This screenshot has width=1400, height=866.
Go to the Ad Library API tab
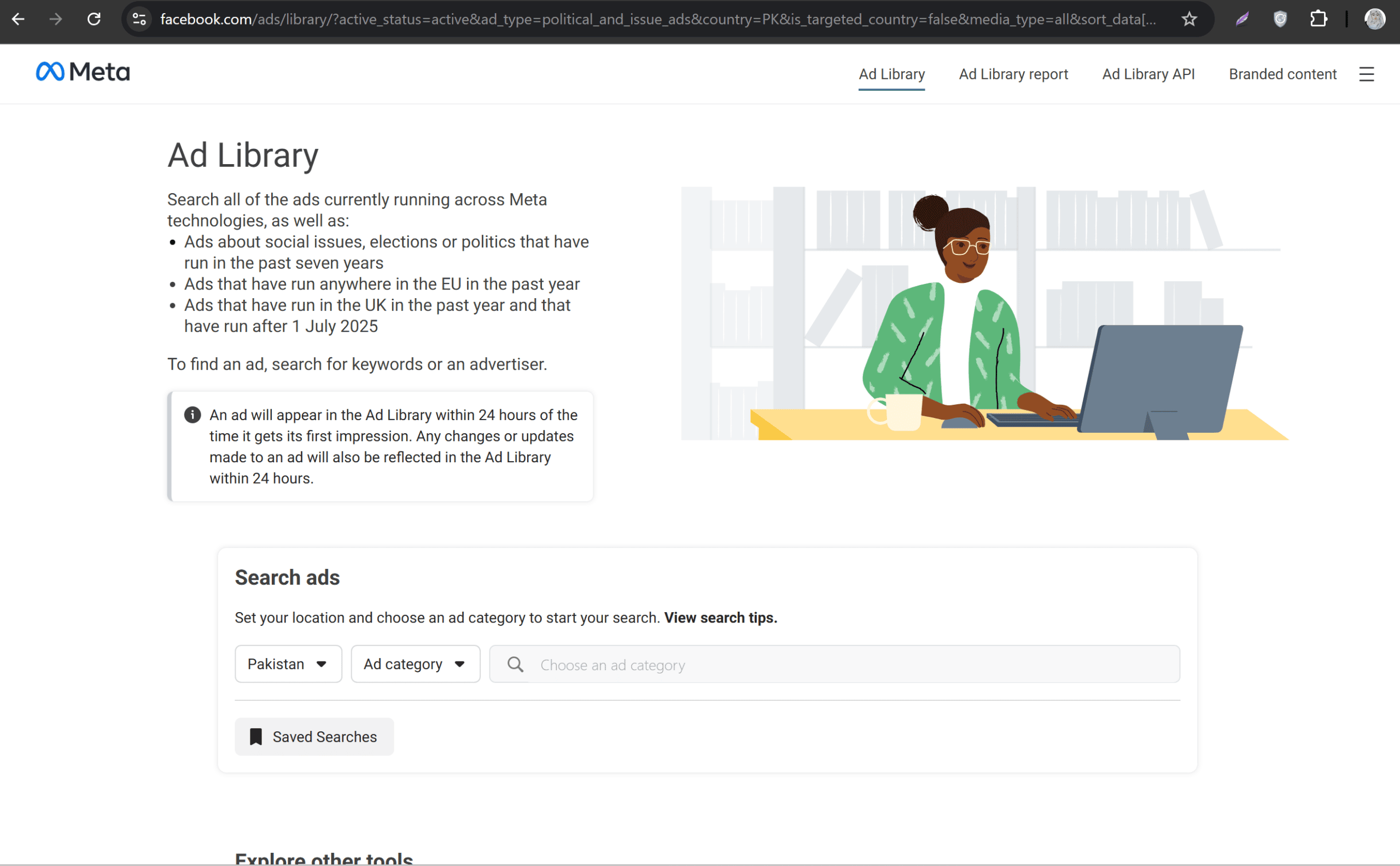click(x=1148, y=74)
